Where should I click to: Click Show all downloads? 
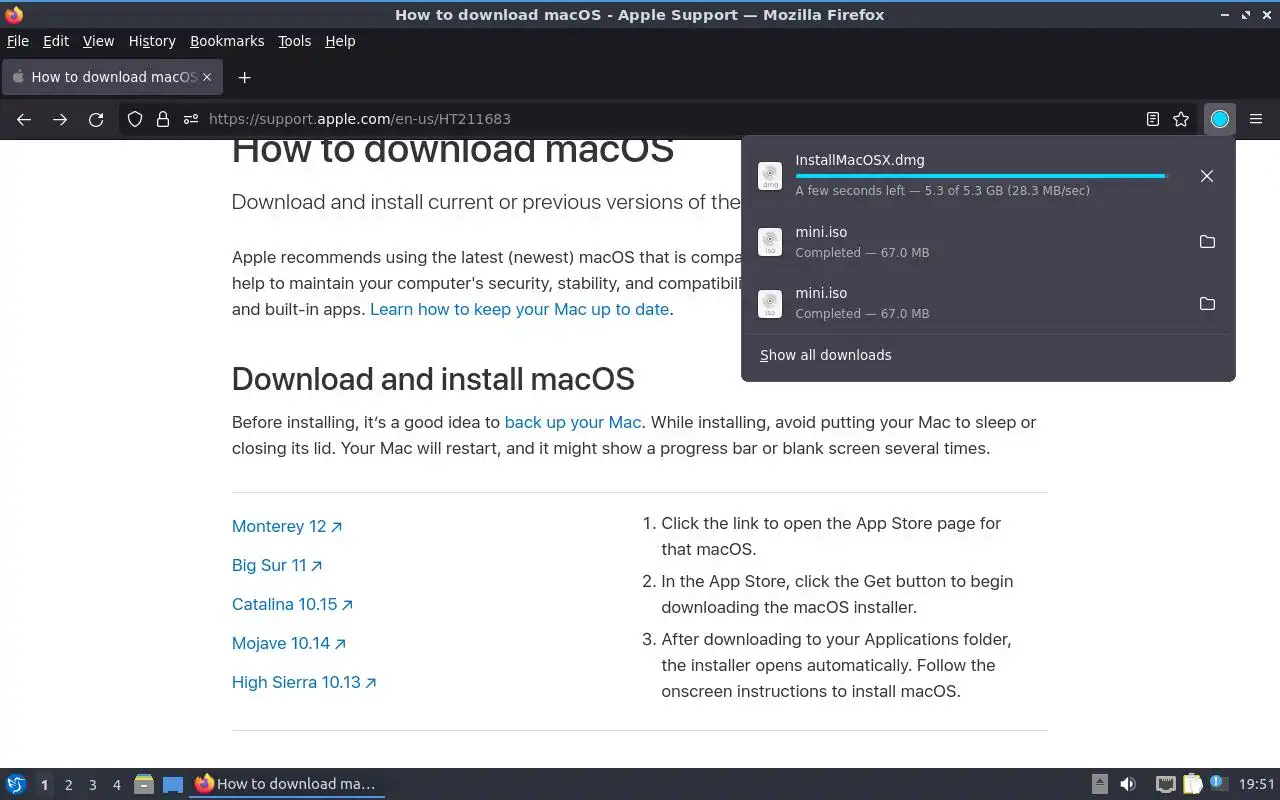[x=826, y=355]
